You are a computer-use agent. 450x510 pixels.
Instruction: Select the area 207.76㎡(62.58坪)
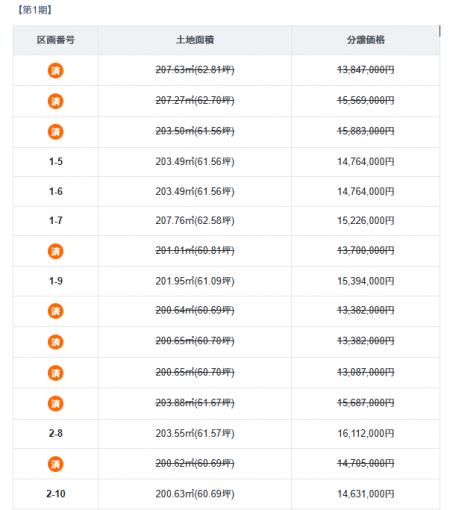point(195,221)
